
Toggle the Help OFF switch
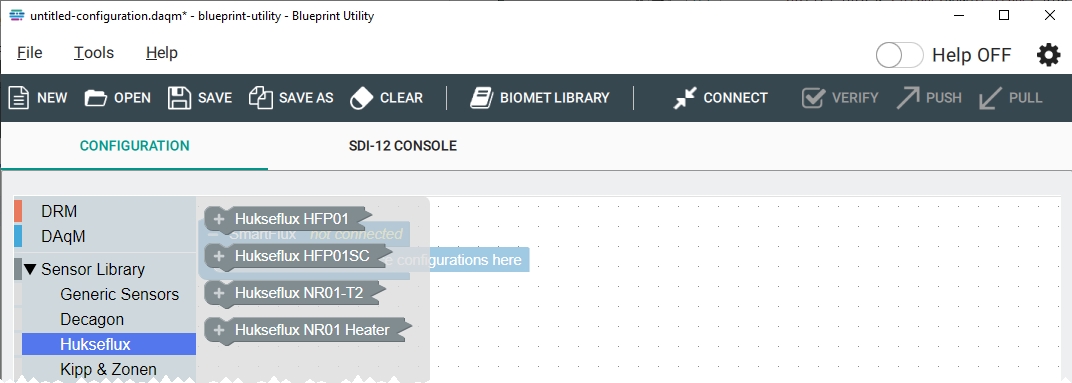(900, 55)
